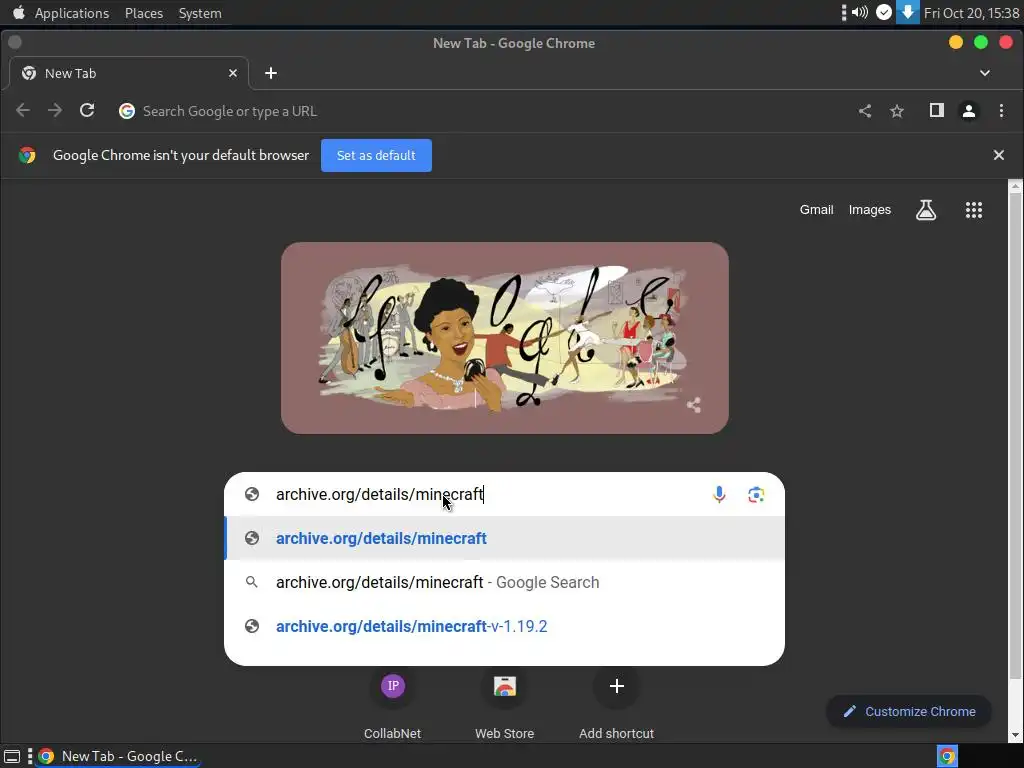This screenshot has width=1024, height=768.
Task: Open the side panel icon
Action: (936, 110)
